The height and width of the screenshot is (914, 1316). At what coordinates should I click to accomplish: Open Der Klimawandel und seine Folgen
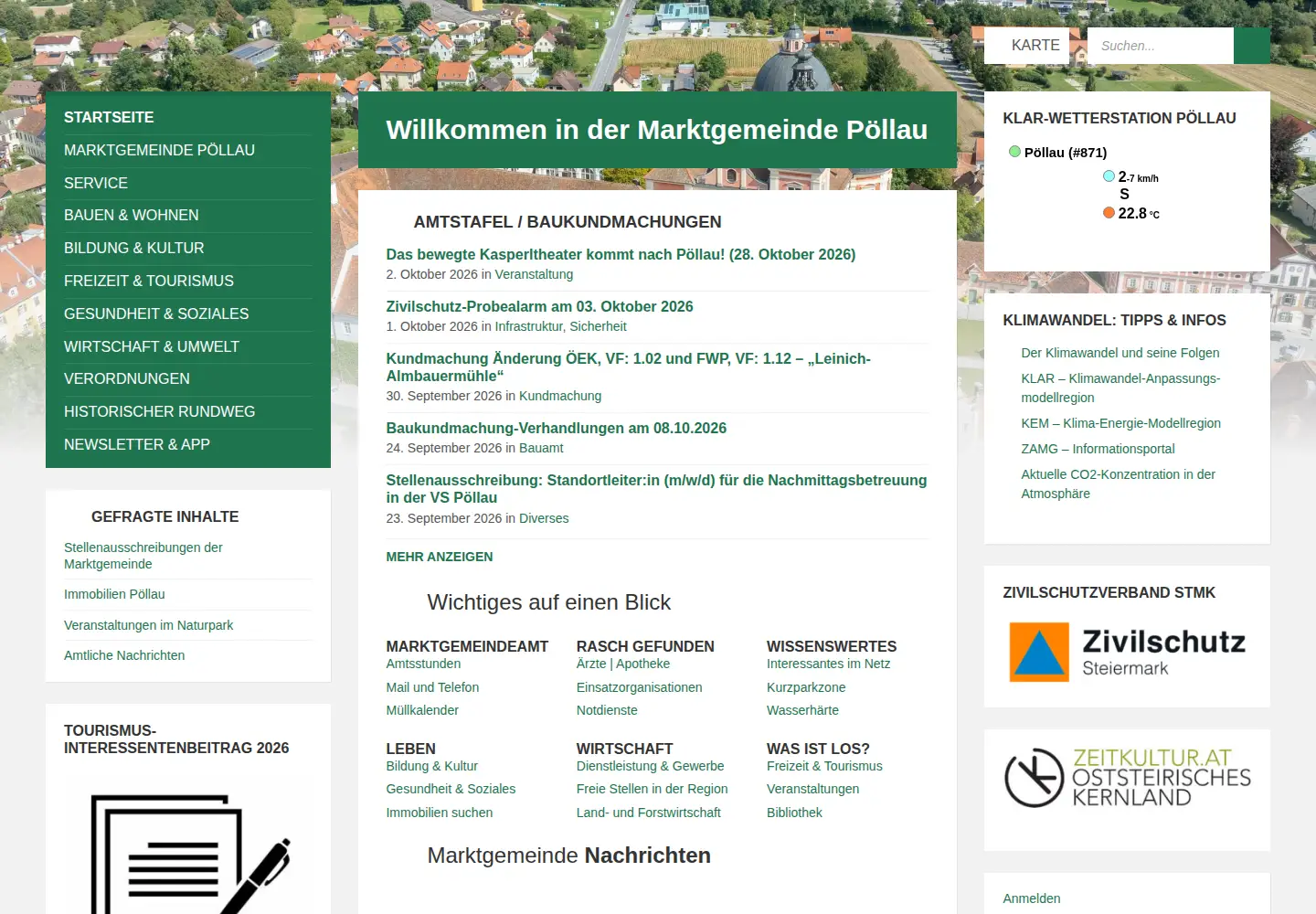(1120, 353)
